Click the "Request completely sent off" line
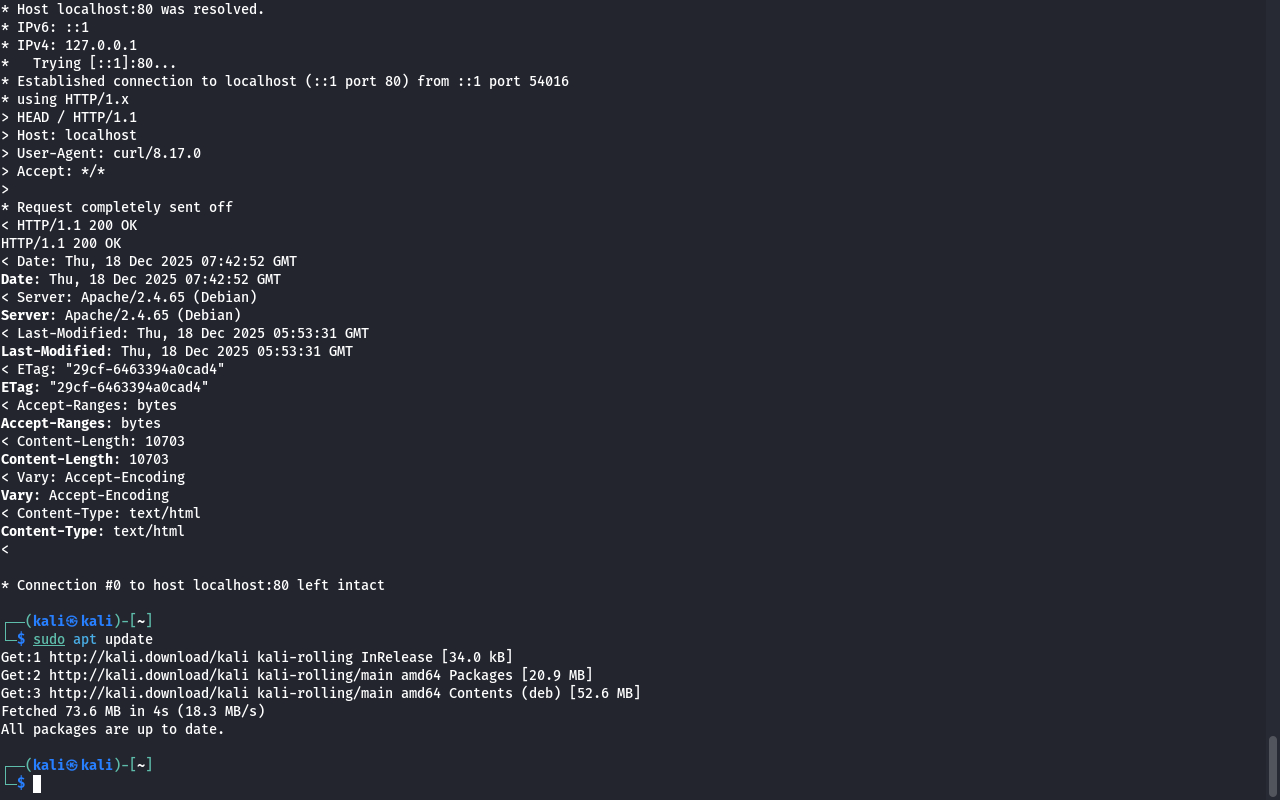Viewport: 1280px width, 800px height. point(124,207)
